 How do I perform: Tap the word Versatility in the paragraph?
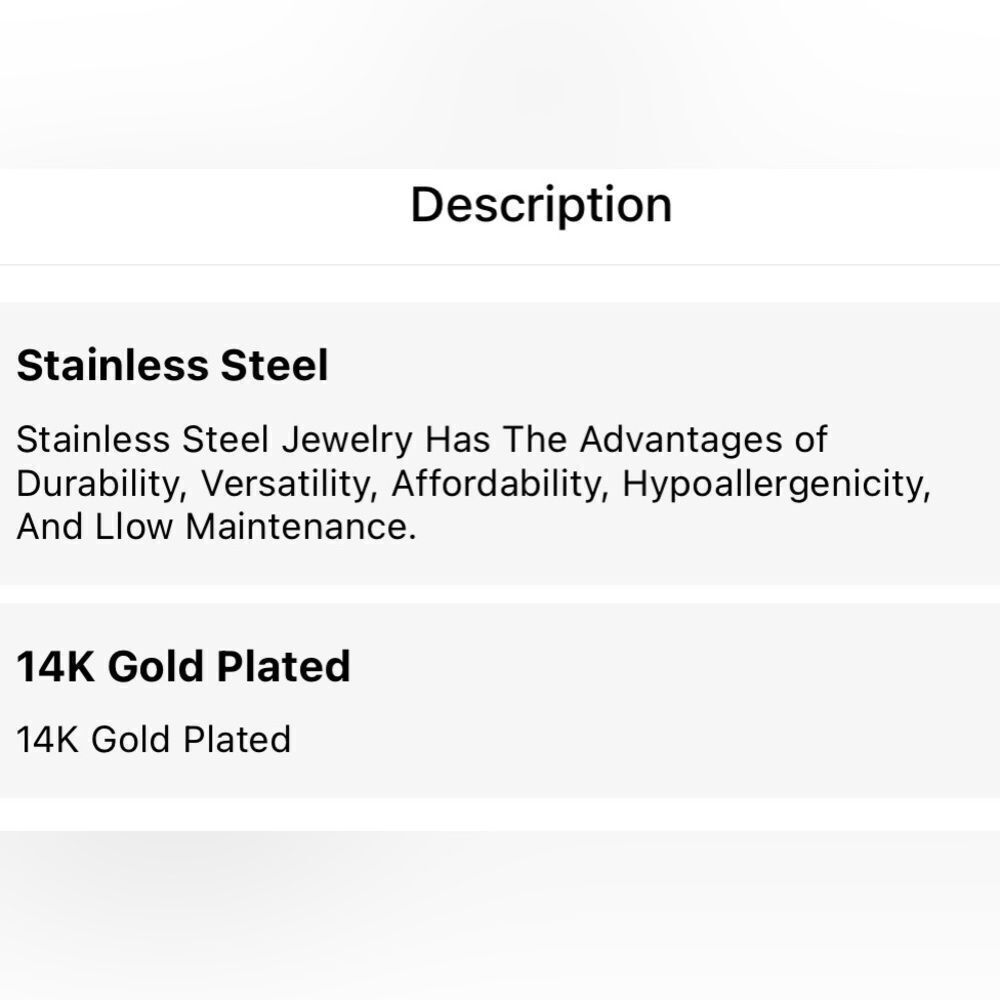point(286,484)
